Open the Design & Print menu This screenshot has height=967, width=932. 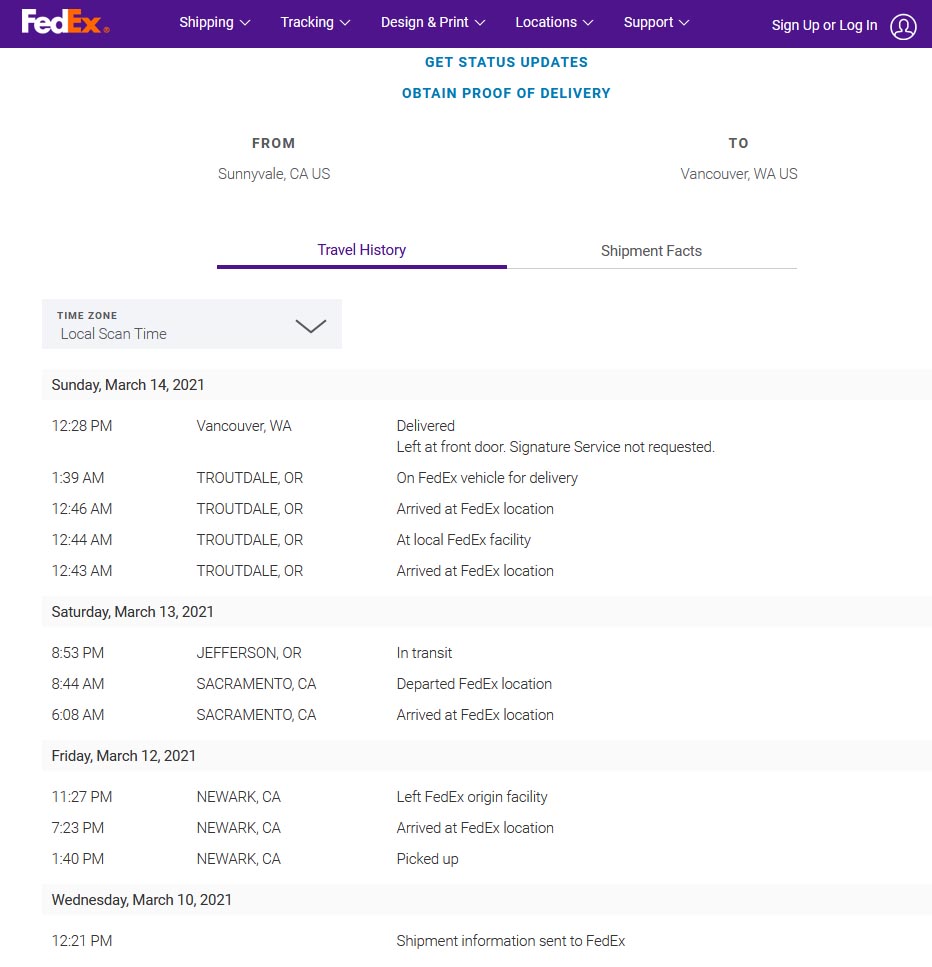coord(433,22)
